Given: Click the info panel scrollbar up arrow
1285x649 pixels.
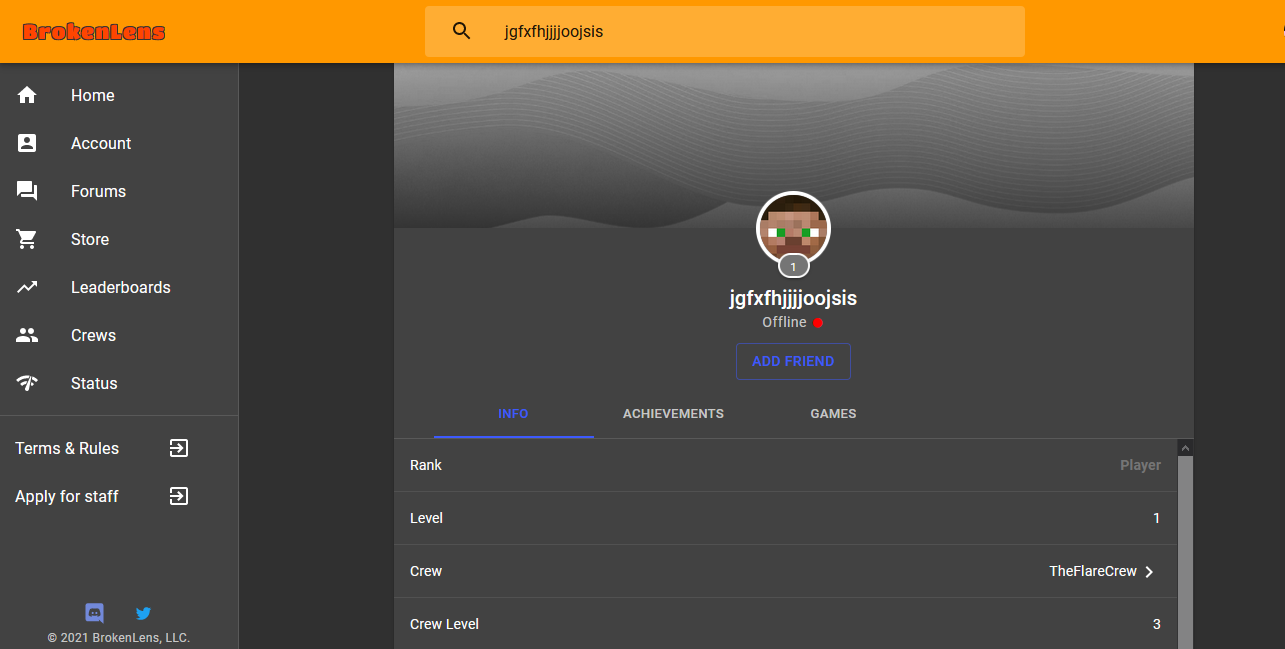Looking at the screenshot, I should (1186, 448).
